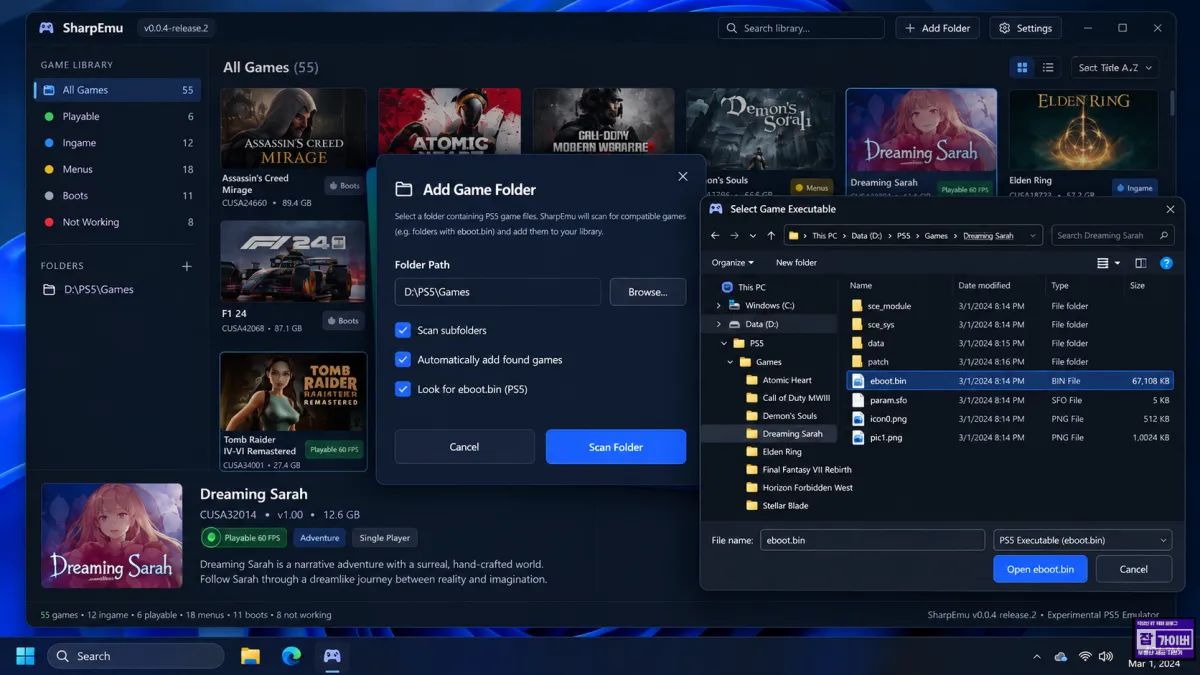Select the Menus filter in sidebar
This screenshot has height=675, width=1200.
[117, 169]
